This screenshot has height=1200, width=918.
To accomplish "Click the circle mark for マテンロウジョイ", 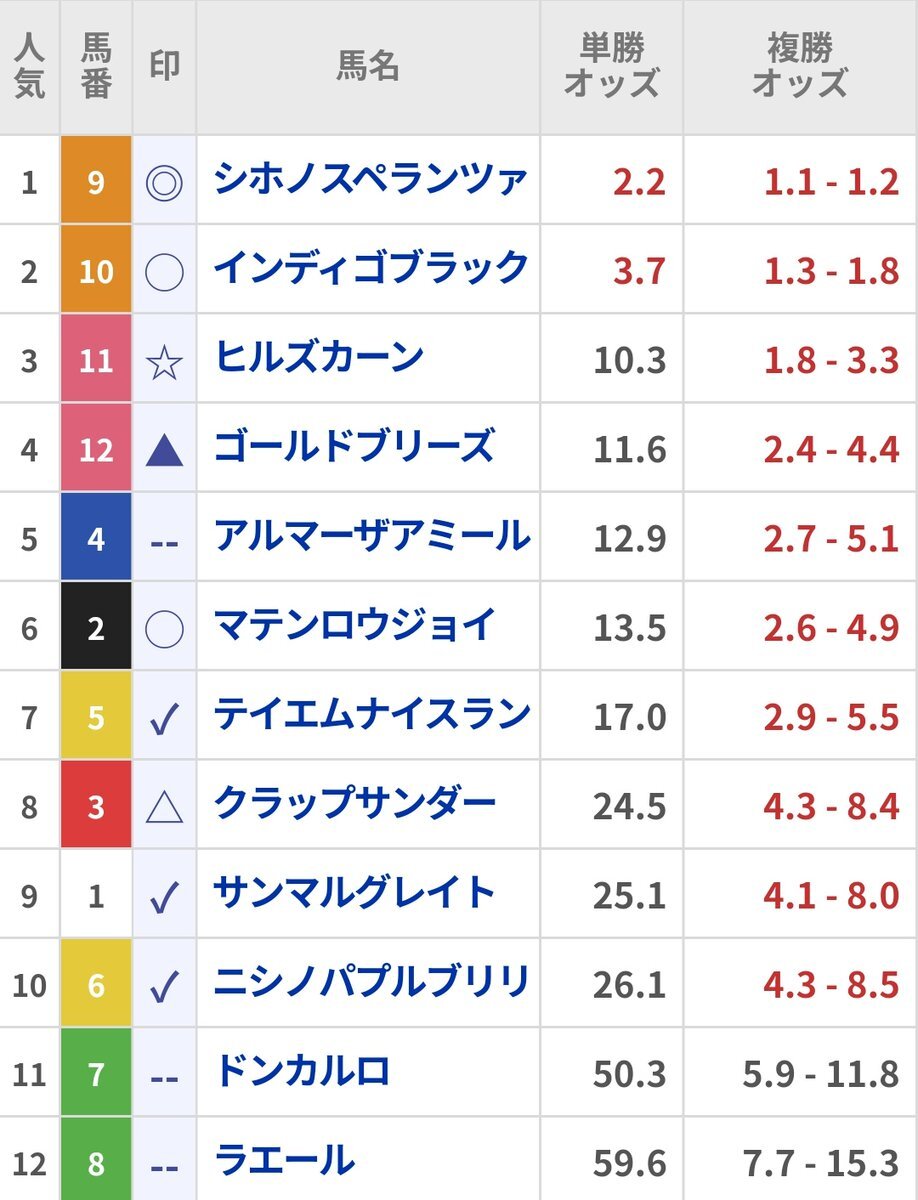I will [x=164, y=627].
